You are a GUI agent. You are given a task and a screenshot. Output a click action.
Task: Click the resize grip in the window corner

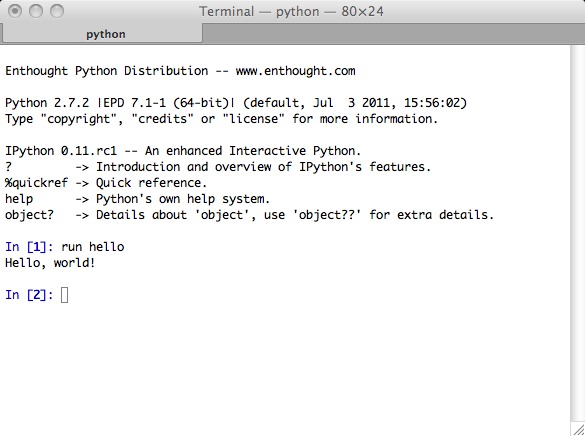(x=578, y=429)
